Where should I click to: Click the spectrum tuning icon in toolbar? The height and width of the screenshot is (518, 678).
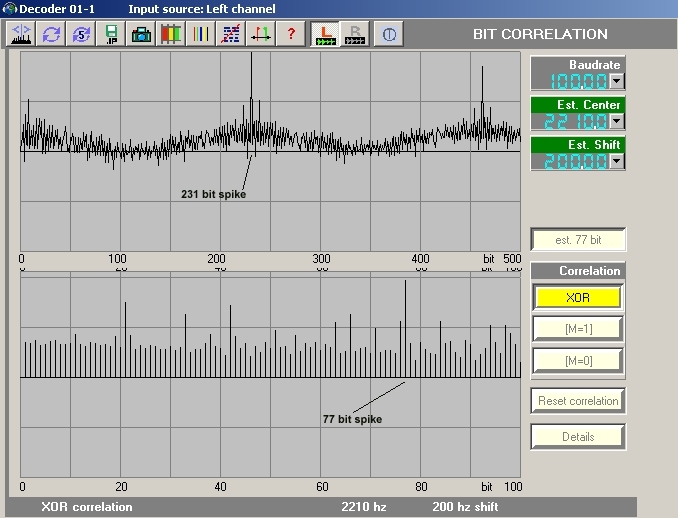coord(21,34)
